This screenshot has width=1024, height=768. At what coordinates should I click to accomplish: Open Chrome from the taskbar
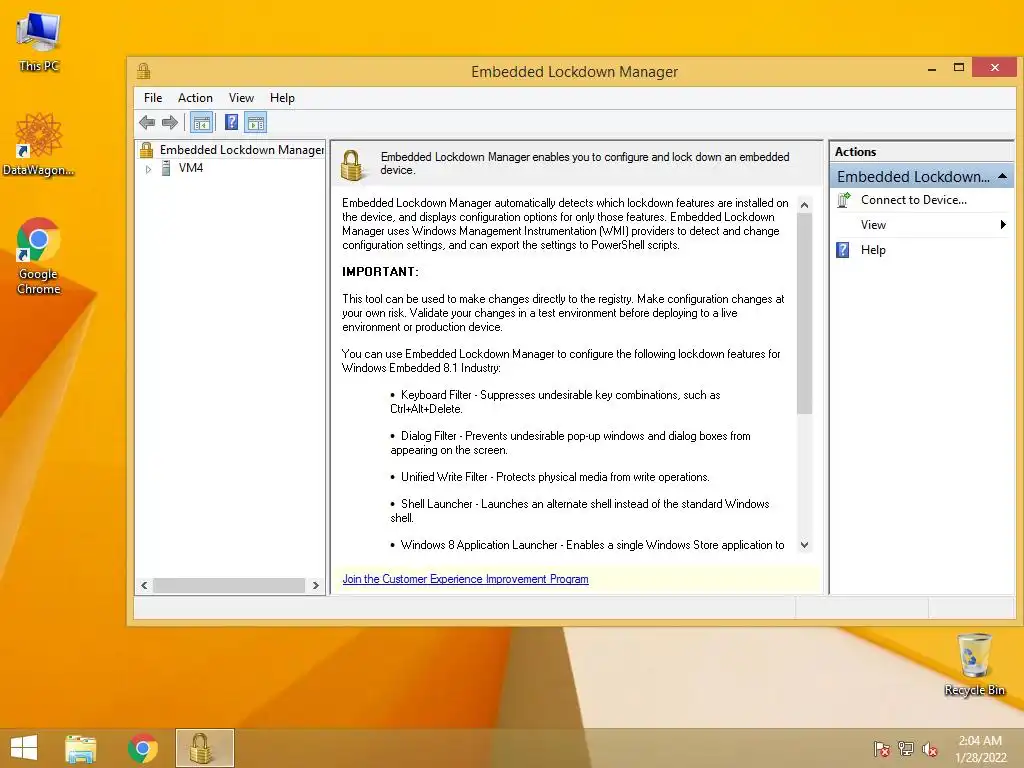(x=142, y=748)
